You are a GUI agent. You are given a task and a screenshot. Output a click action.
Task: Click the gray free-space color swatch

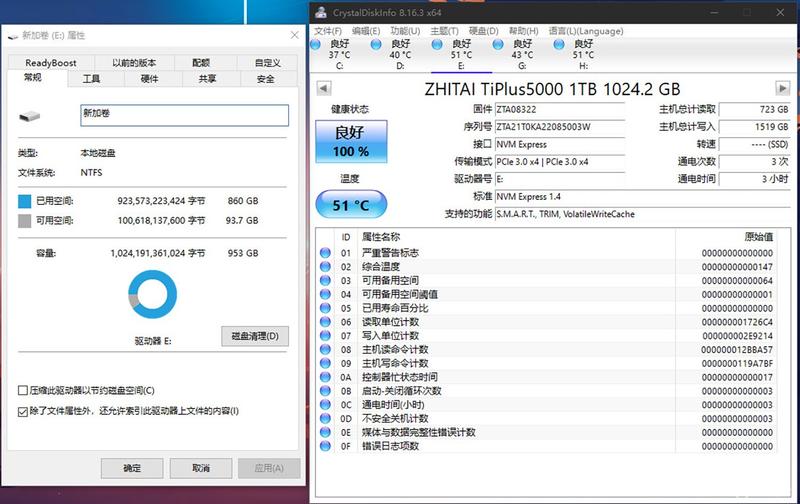coord(24,220)
